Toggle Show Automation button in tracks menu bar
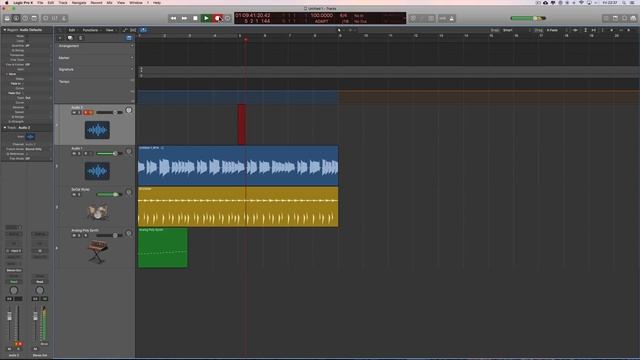Viewport: 640px width, 360px height. pyautogui.click(x=125, y=30)
